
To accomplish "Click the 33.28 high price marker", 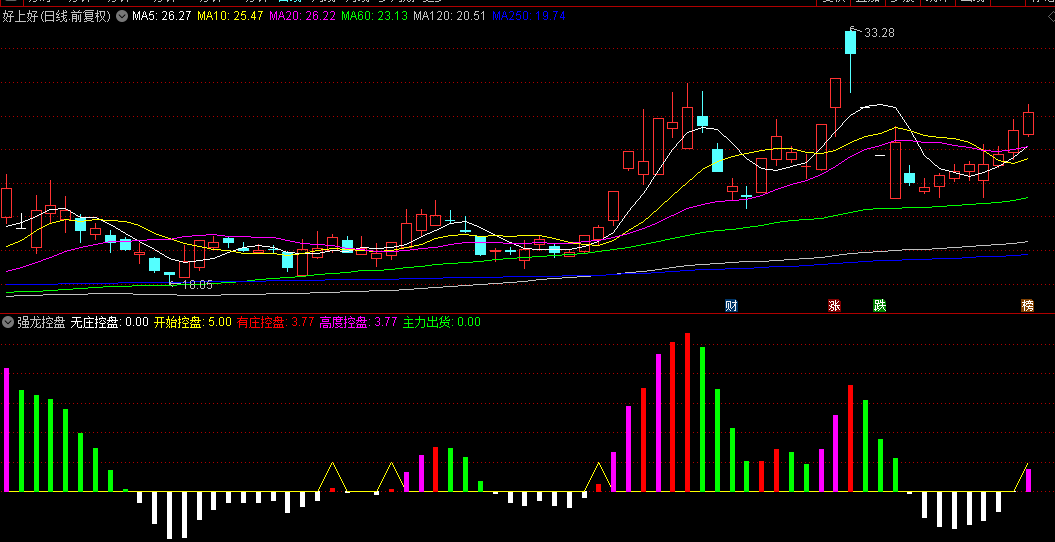I will (879, 32).
